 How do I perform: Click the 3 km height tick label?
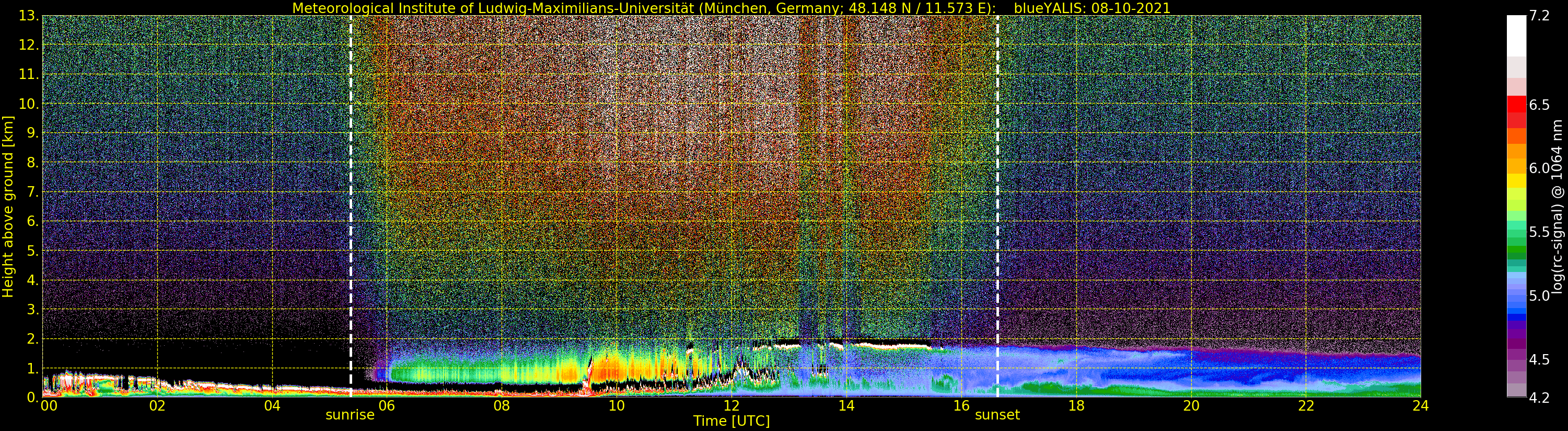coord(33,309)
